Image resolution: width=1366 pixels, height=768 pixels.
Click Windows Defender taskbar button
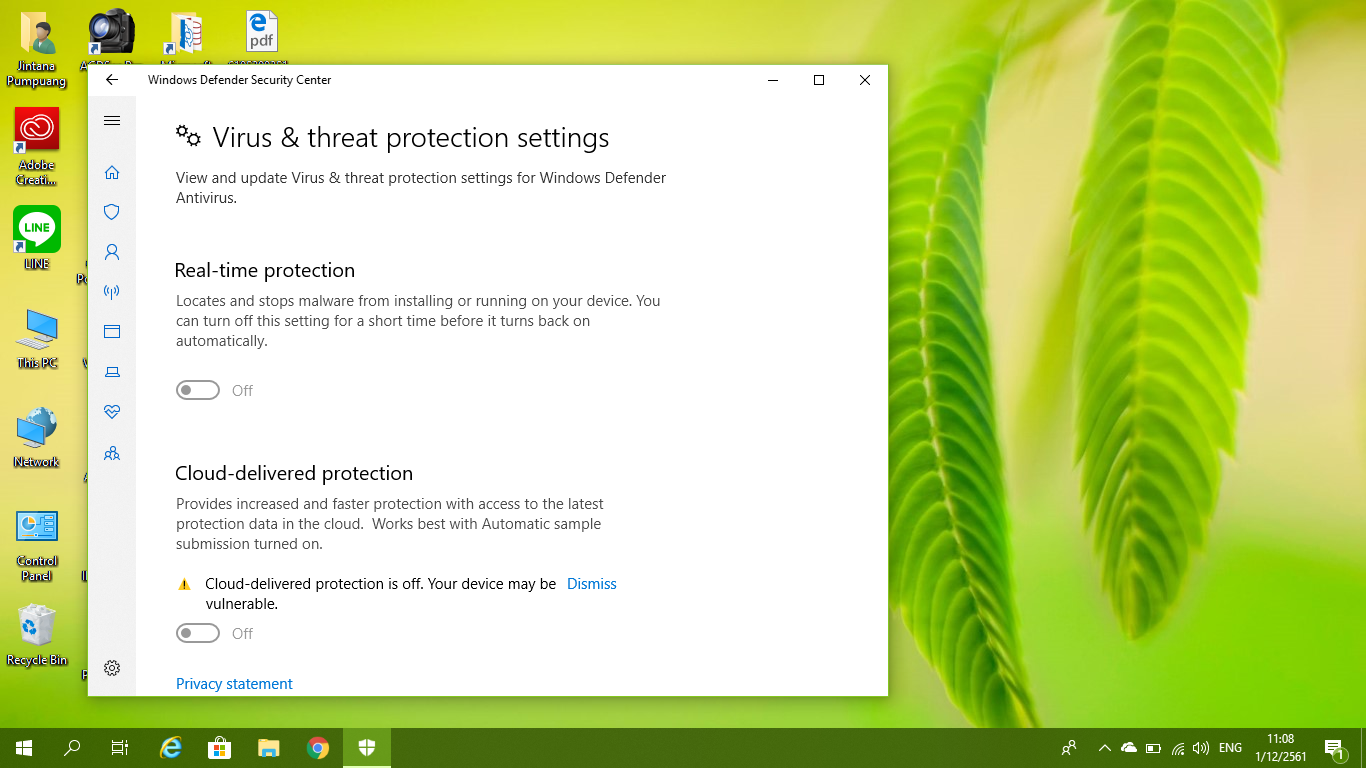click(367, 748)
